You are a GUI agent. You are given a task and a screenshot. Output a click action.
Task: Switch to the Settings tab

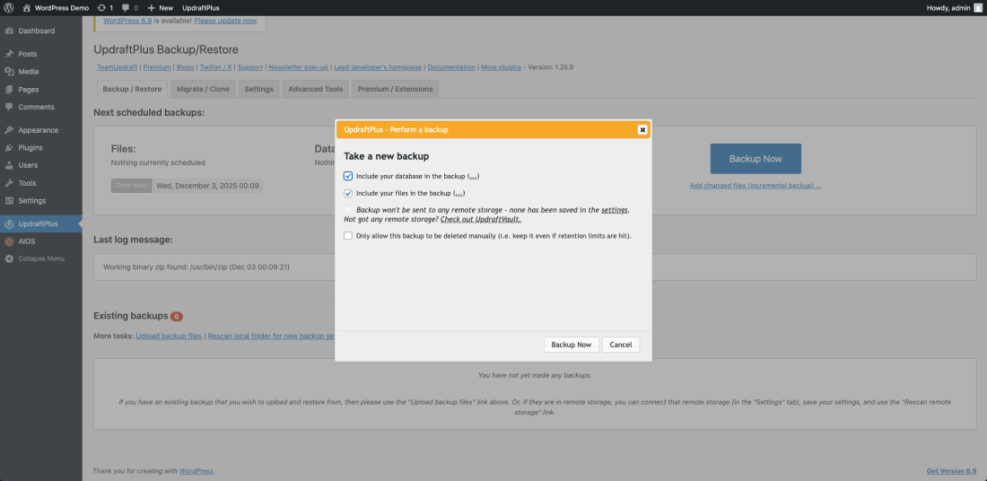coord(259,89)
